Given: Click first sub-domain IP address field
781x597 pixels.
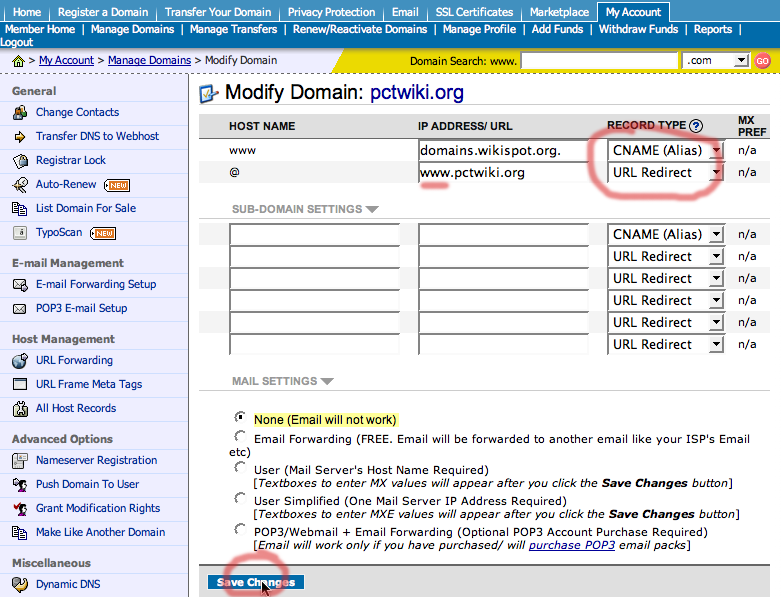Looking at the screenshot, I should tap(503, 234).
